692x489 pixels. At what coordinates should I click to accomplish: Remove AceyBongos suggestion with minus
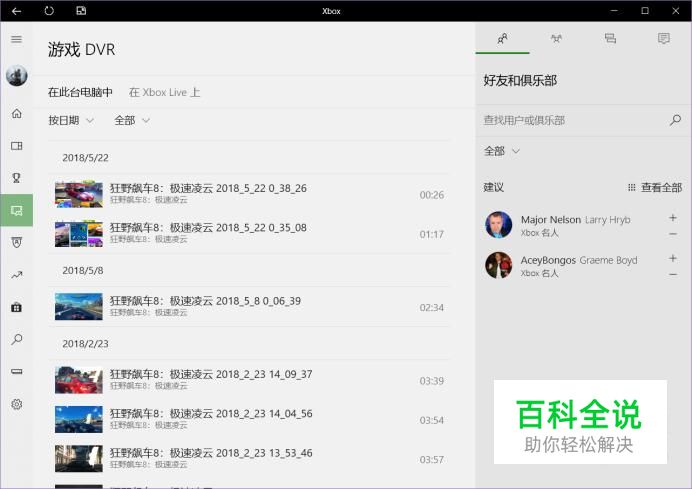coord(673,275)
